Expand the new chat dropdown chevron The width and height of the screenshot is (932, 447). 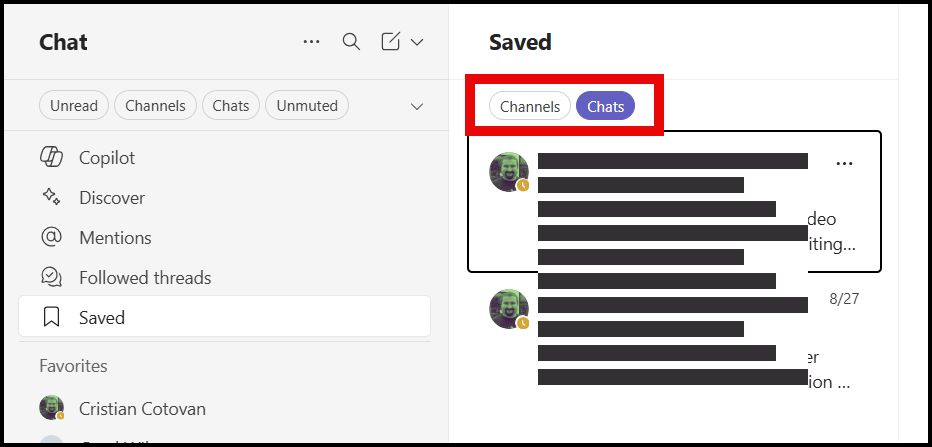pos(417,42)
